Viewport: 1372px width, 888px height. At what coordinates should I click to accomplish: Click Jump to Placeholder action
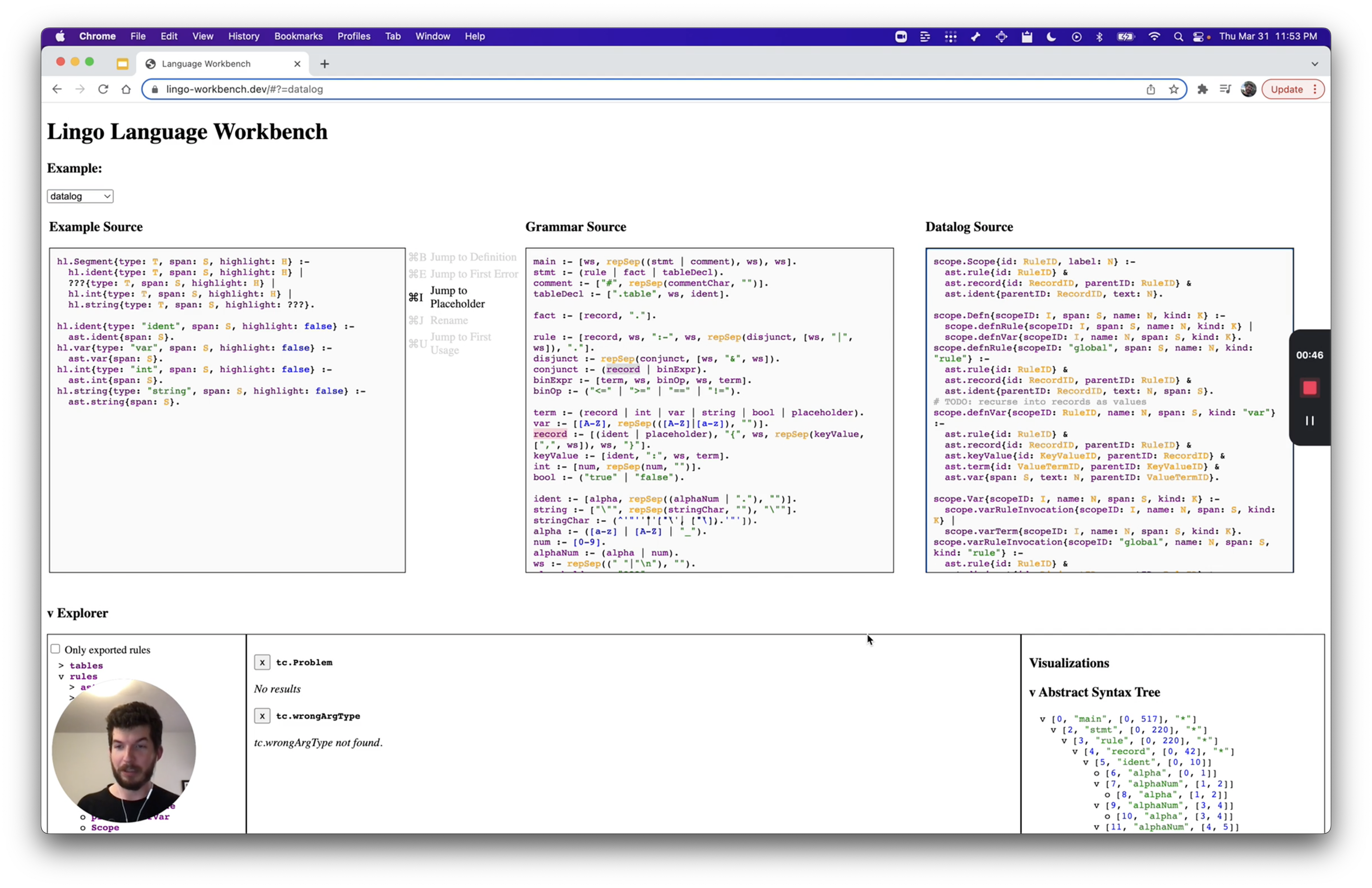[x=457, y=297]
